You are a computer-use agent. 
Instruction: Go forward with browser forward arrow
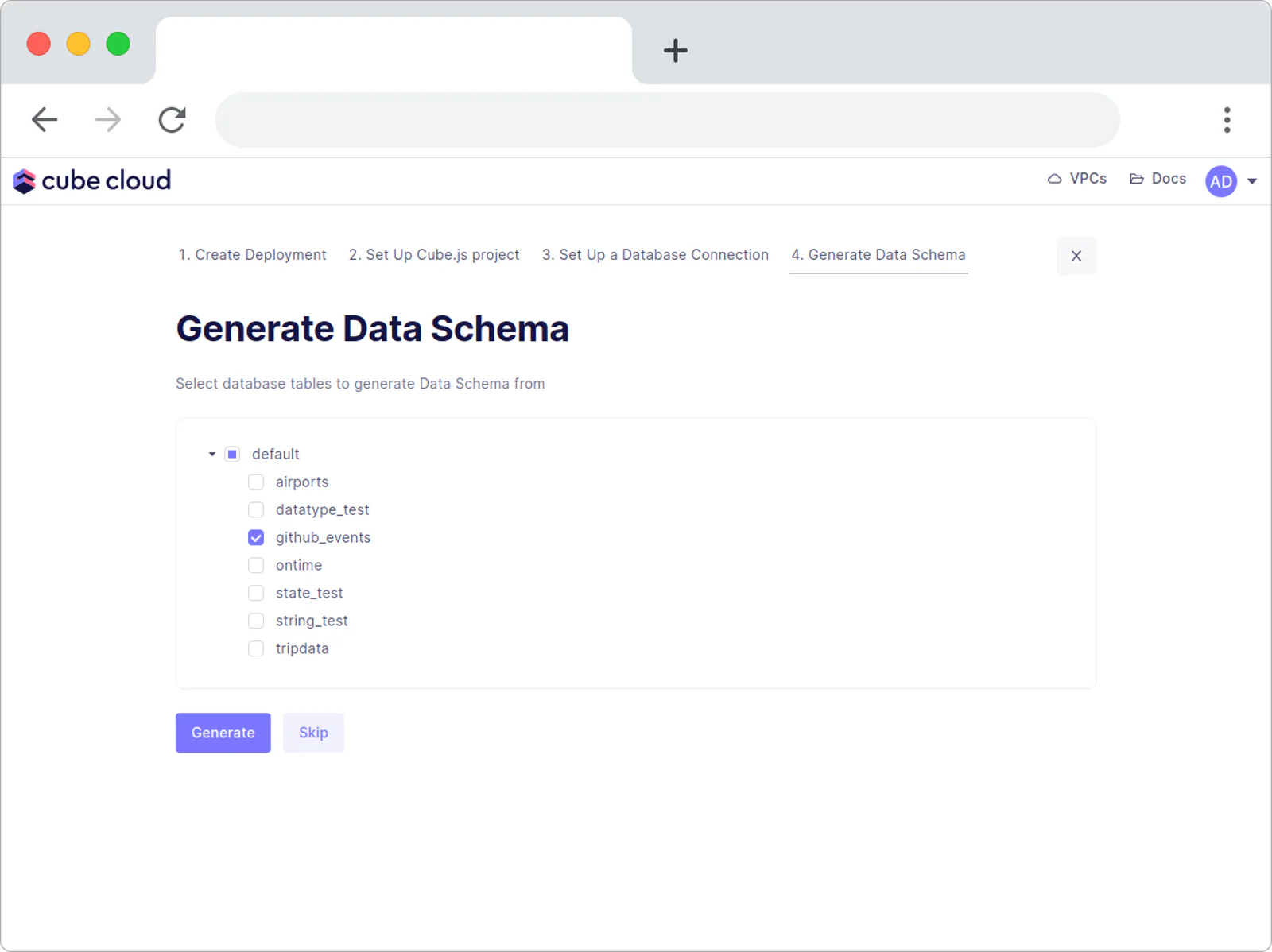point(108,120)
